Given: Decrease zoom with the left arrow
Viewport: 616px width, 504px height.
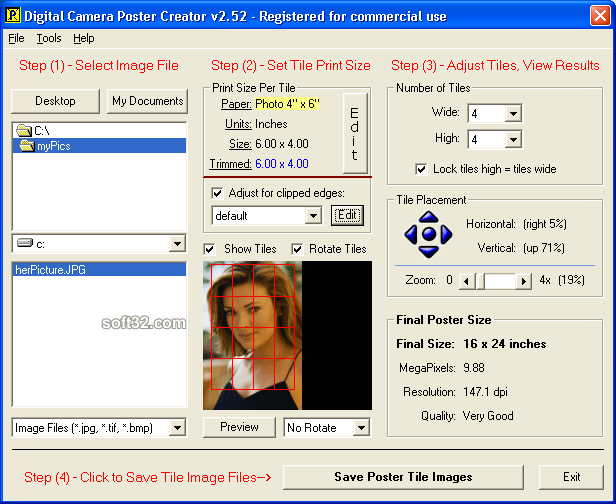Looking at the screenshot, I should 467,281.
